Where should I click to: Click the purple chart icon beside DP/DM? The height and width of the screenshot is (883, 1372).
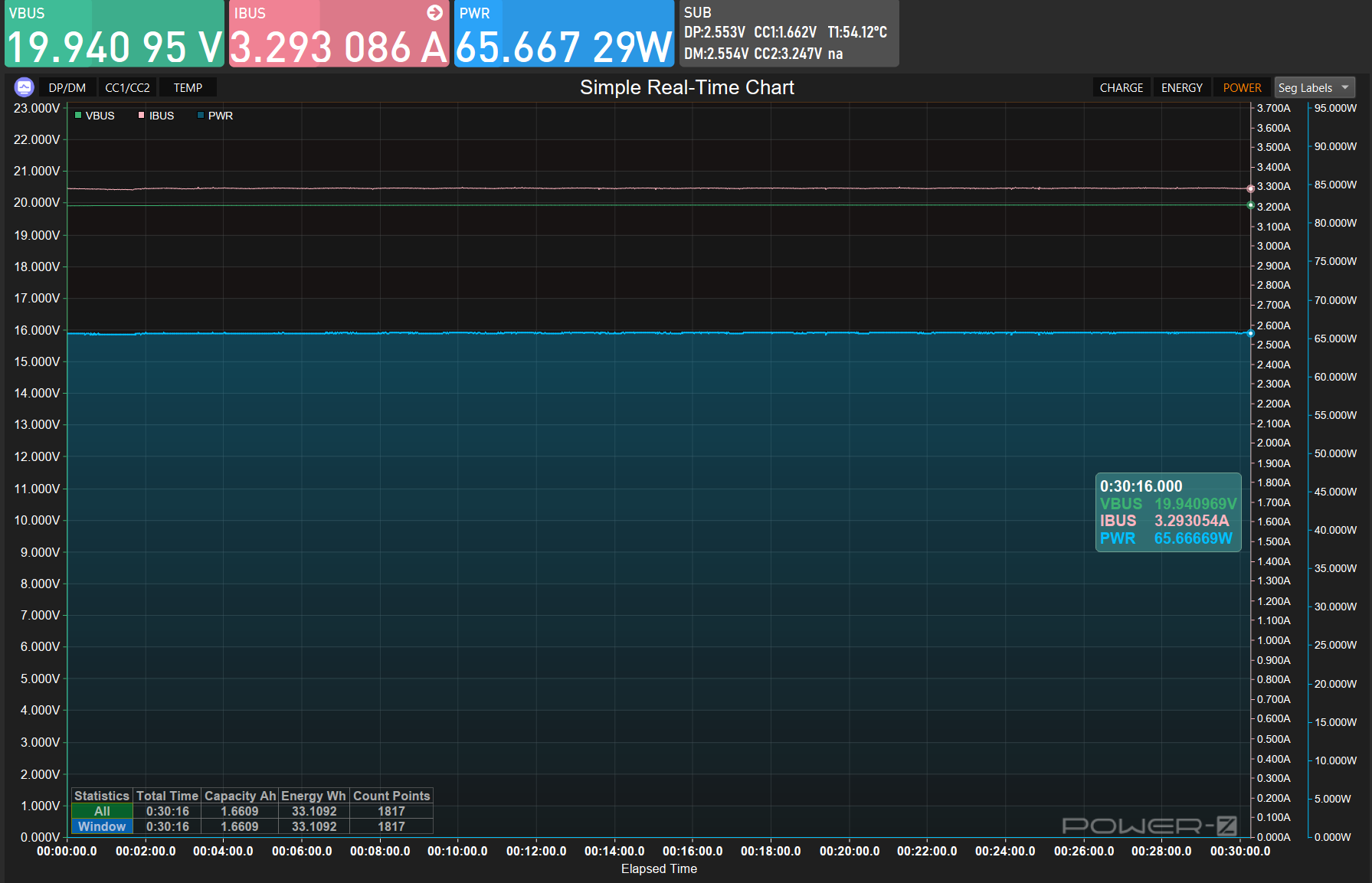(x=25, y=87)
